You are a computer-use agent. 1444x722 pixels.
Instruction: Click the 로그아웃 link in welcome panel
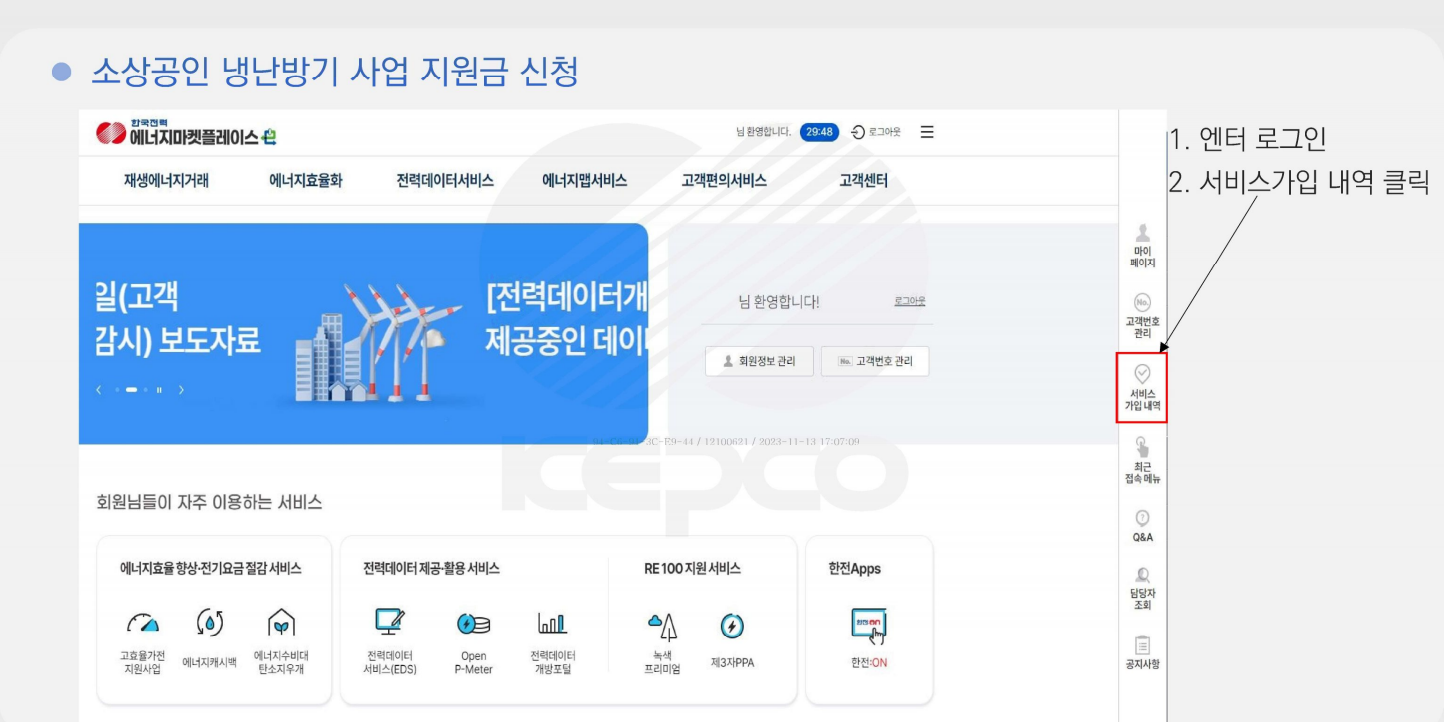pos(909,302)
